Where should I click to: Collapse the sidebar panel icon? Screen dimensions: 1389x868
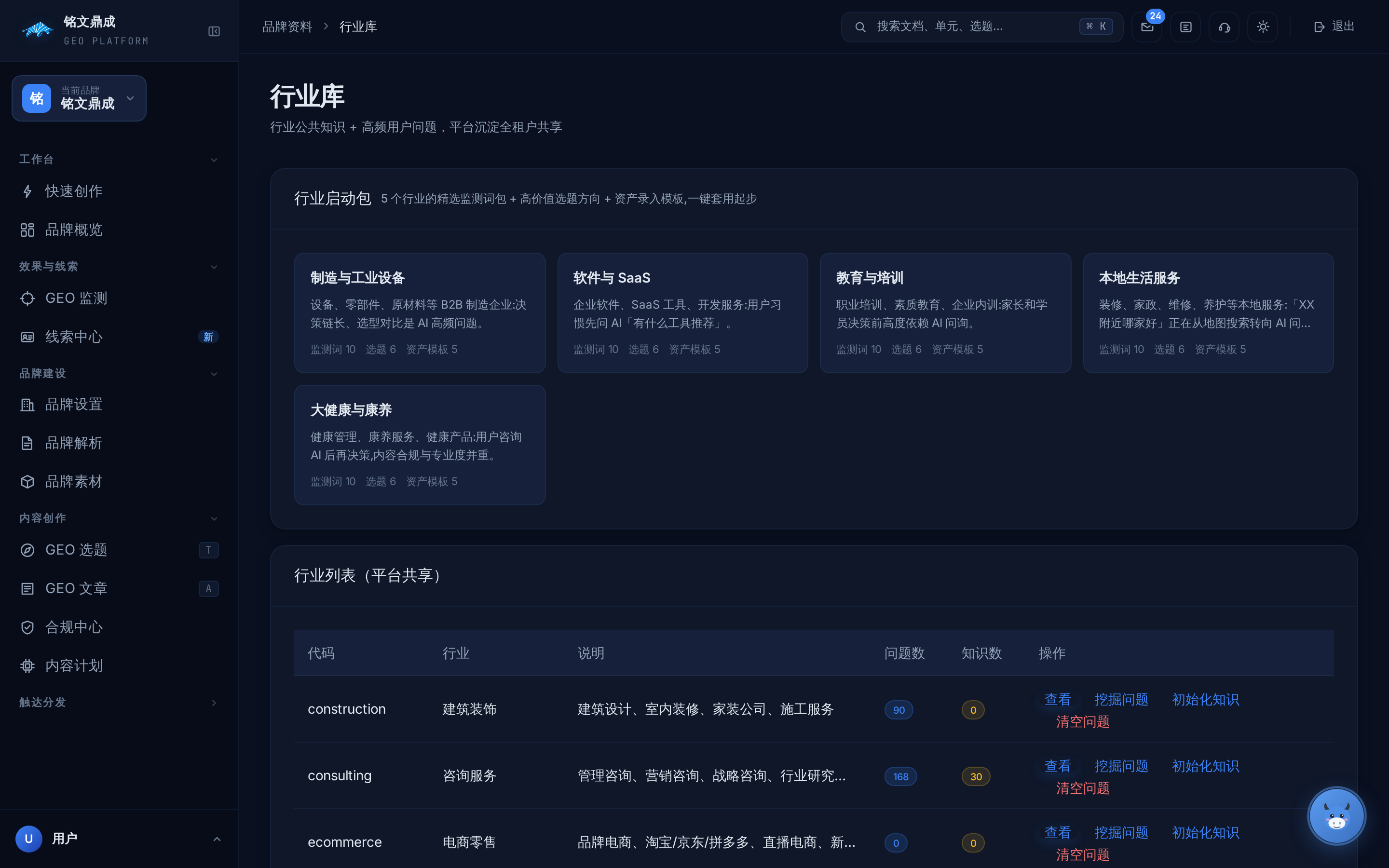[214, 31]
